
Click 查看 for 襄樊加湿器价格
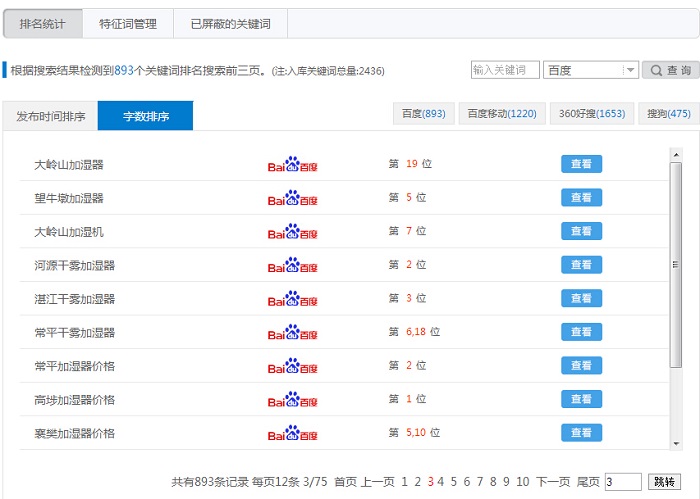click(x=581, y=433)
